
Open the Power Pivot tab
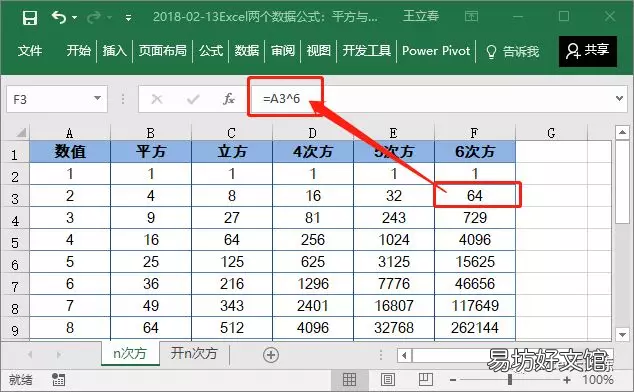coord(436,51)
